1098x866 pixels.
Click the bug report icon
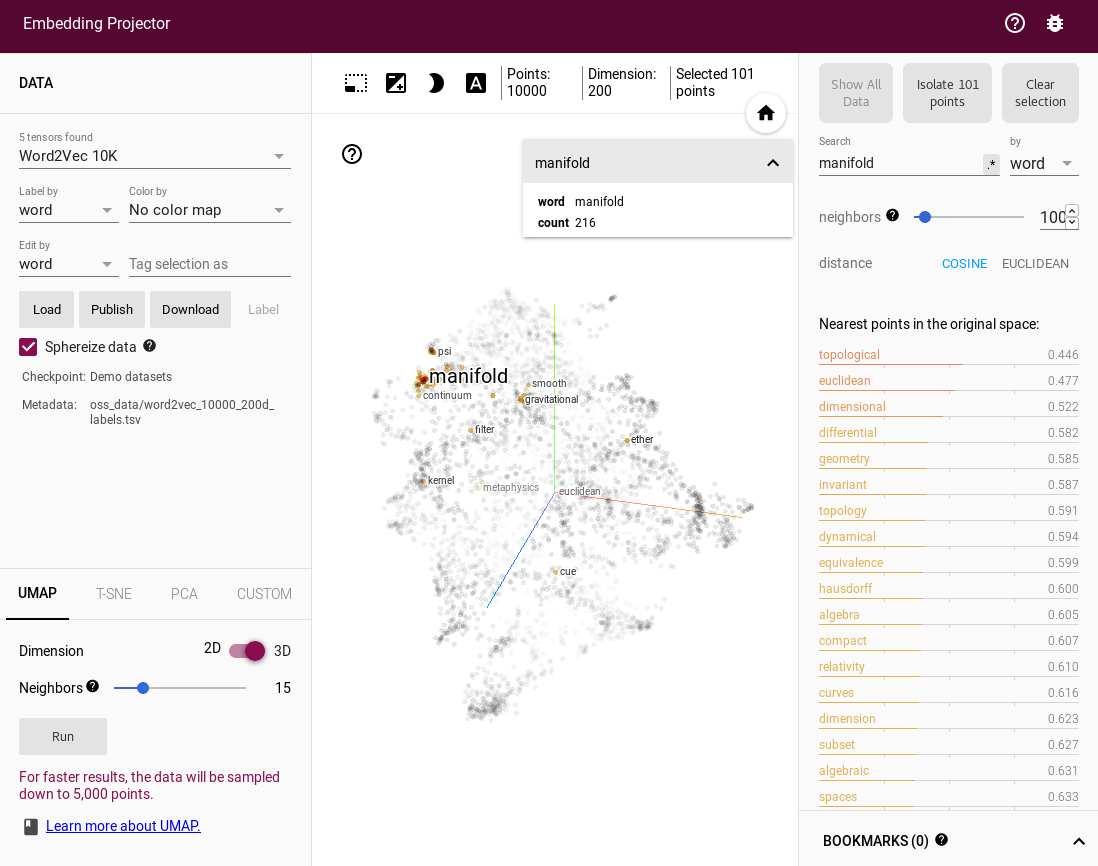pos(1055,23)
